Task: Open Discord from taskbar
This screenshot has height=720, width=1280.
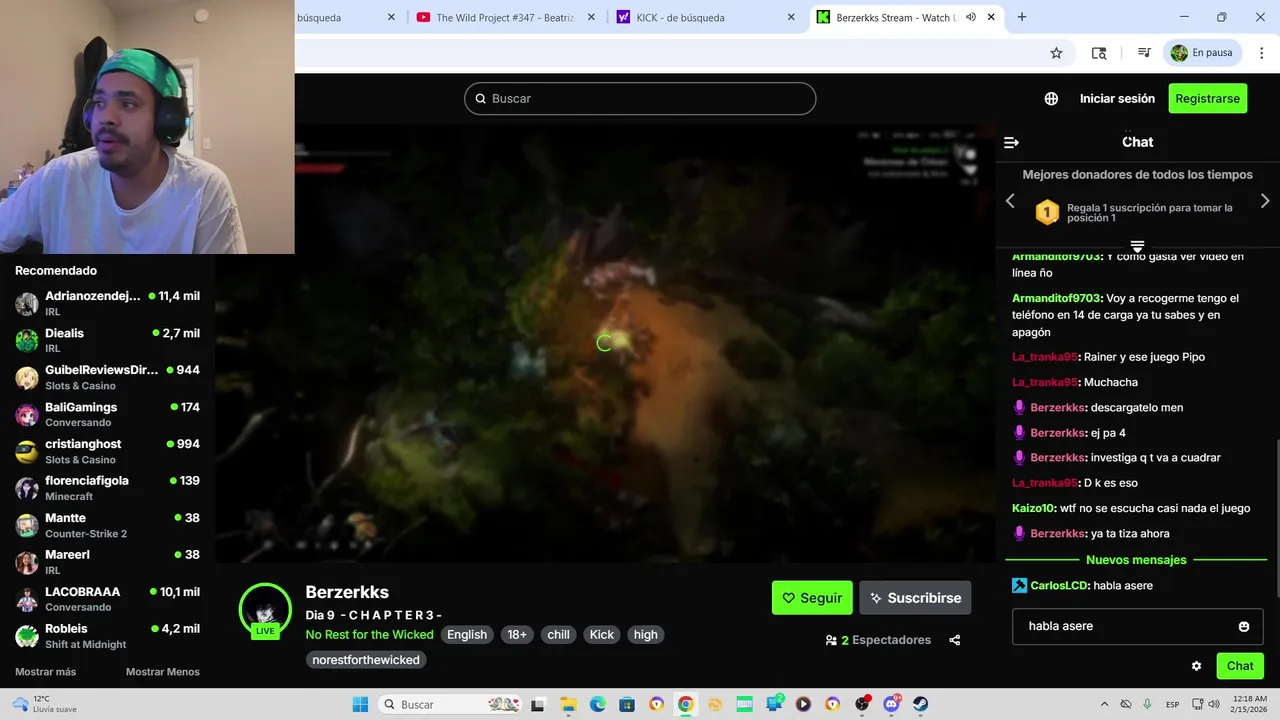Action: click(891, 704)
